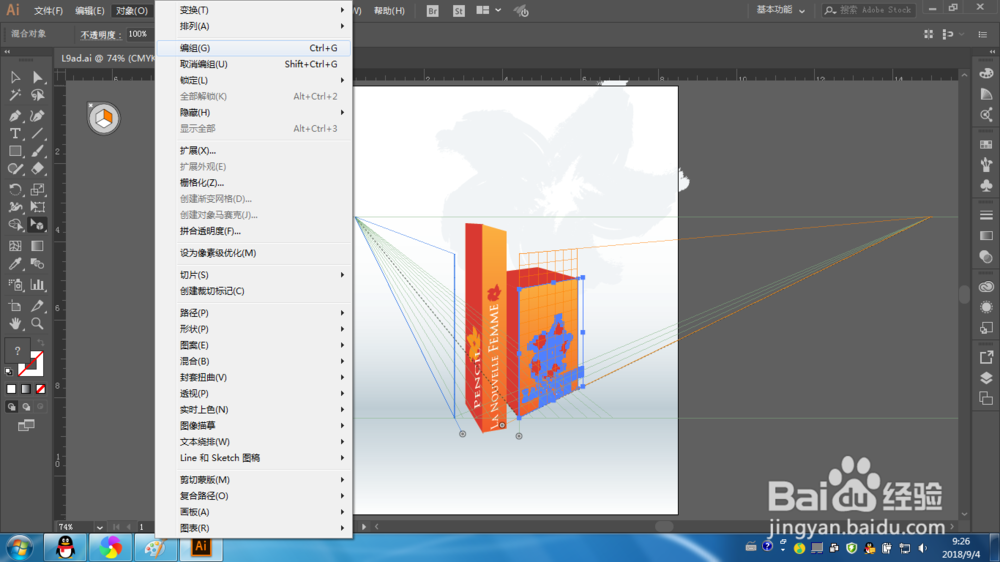Choose 栅格化(Z)... menu entry

point(255,183)
